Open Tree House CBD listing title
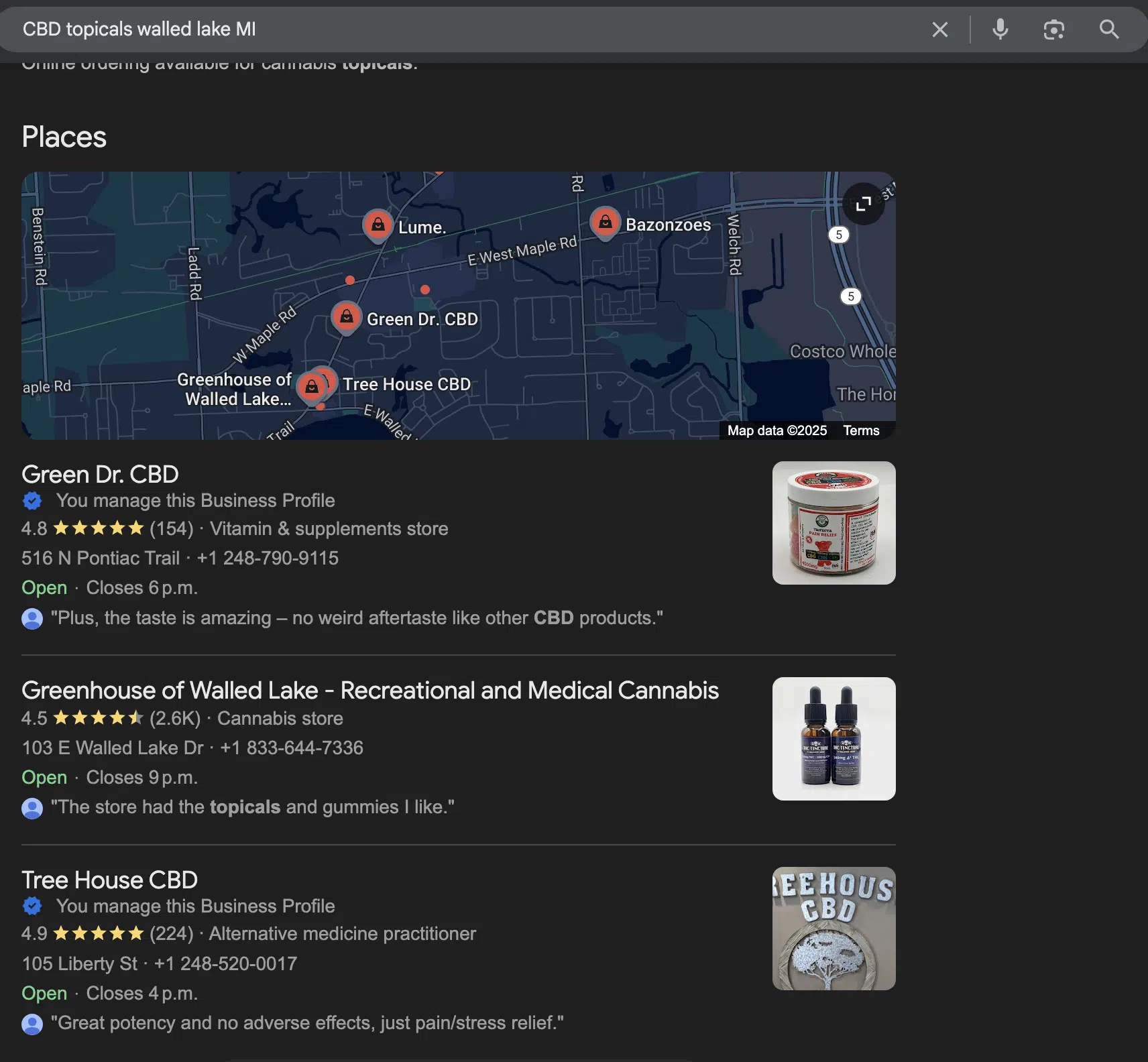Screen dimensions: 1148x1062 coord(109,880)
